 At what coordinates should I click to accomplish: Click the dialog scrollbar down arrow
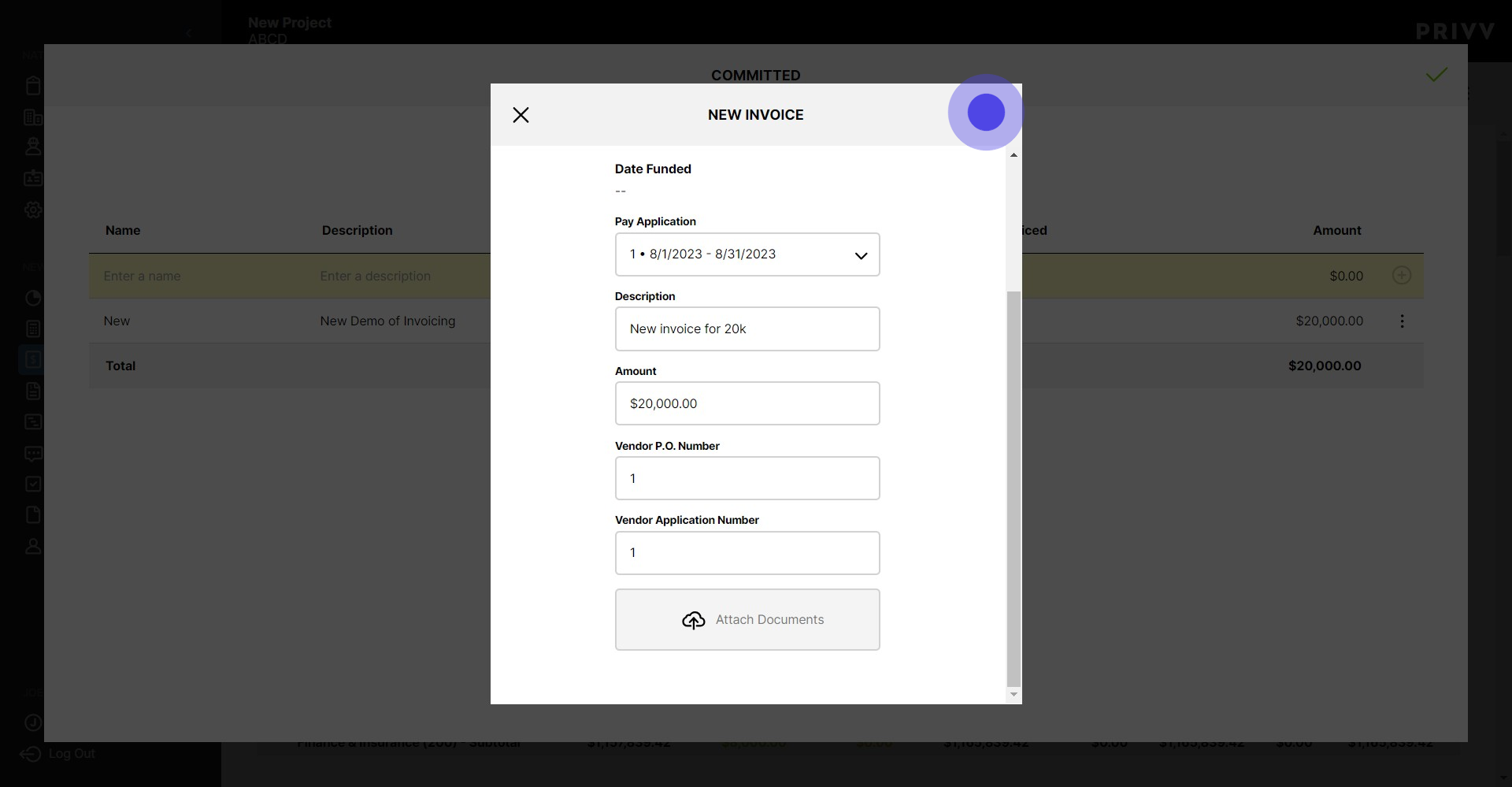[1014, 695]
